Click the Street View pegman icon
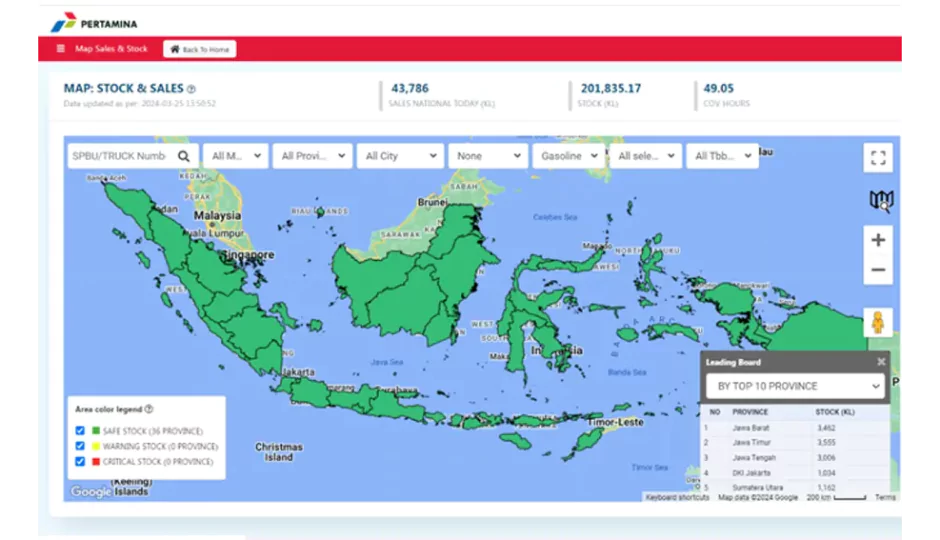The width and height of the screenshot is (940, 540). 878,323
